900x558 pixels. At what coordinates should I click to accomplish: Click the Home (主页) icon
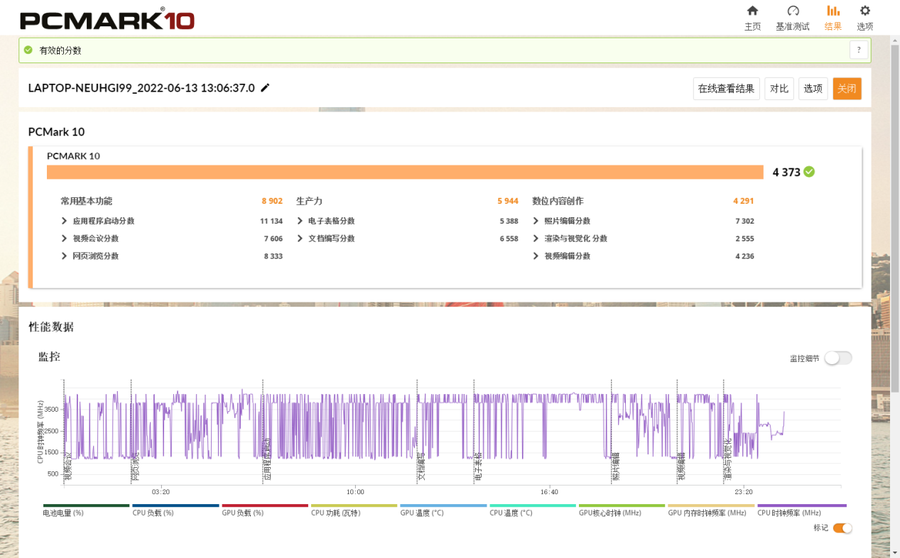[752, 12]
